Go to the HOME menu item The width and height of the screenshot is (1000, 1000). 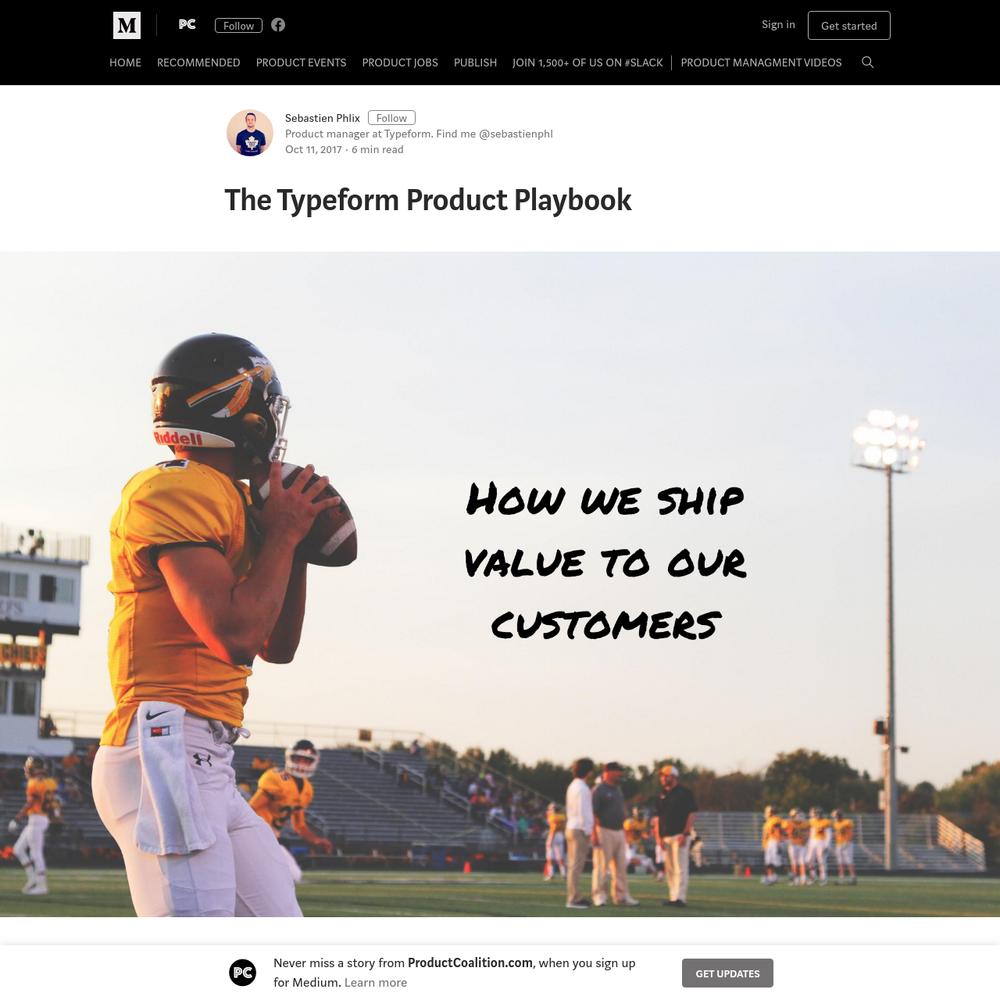[125, 62]
